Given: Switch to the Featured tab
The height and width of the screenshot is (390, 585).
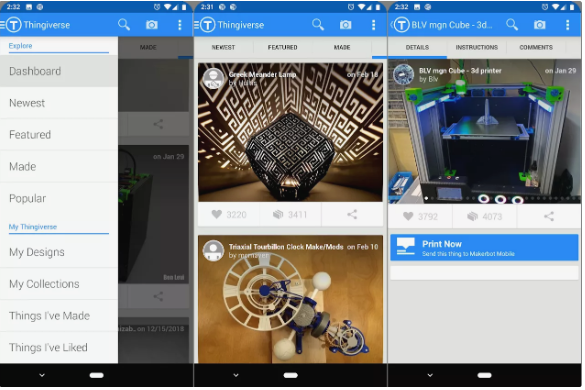Looking at the screenshot, I should 282,47.
